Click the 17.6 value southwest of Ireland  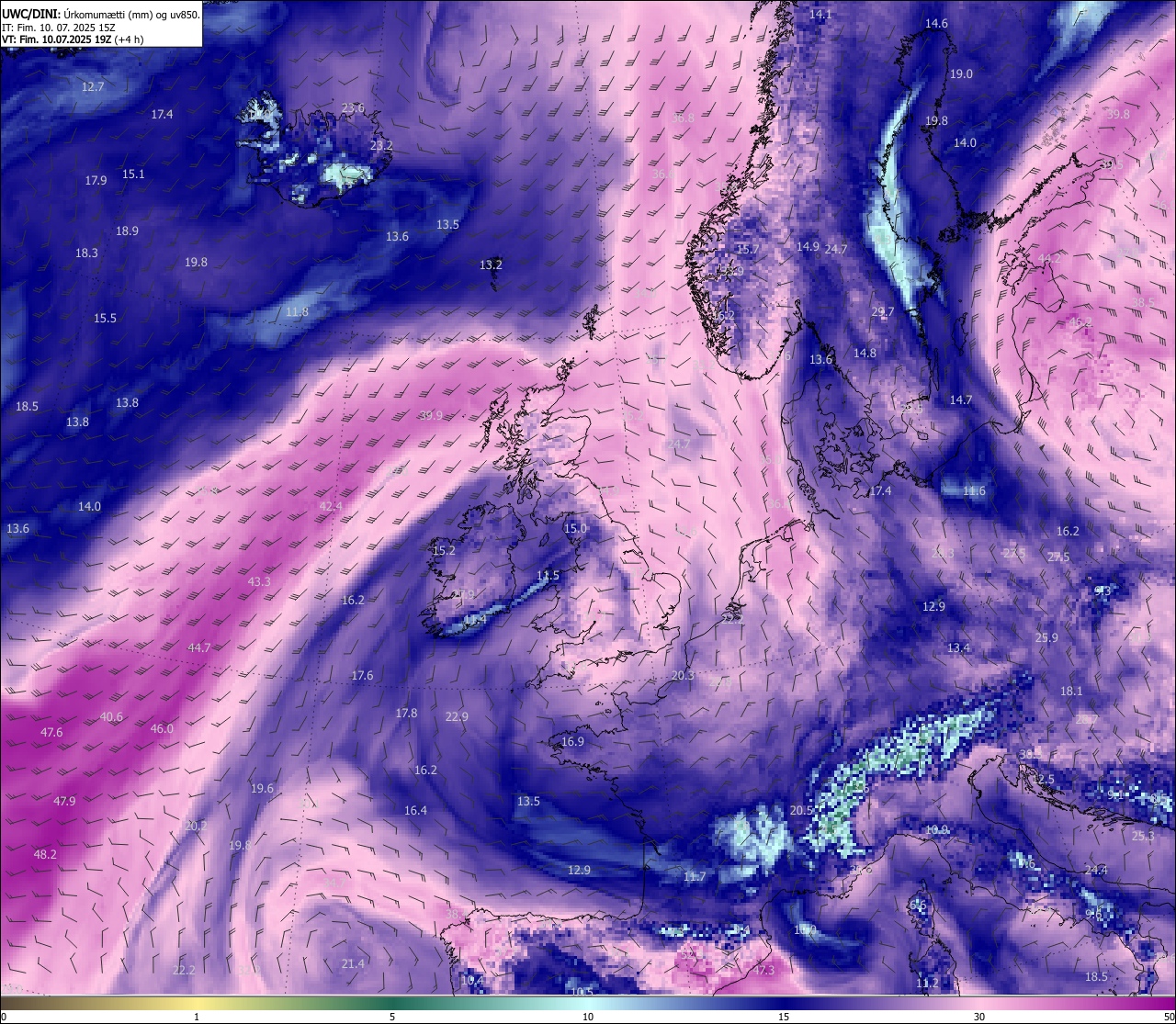point(362,676)
